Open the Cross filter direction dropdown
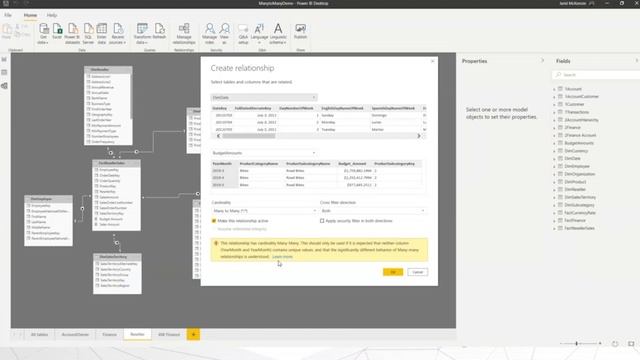This screenshot has width=640, height=360. coord(373,211)
